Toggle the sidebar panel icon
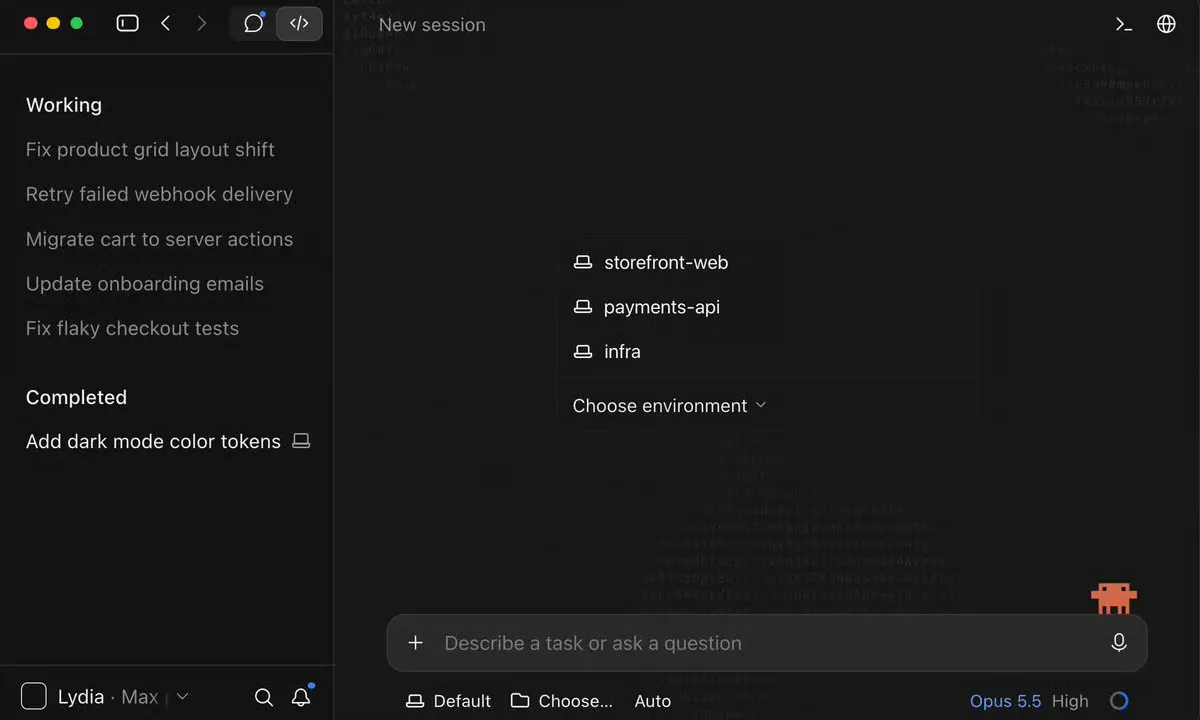 coord(128,23)
